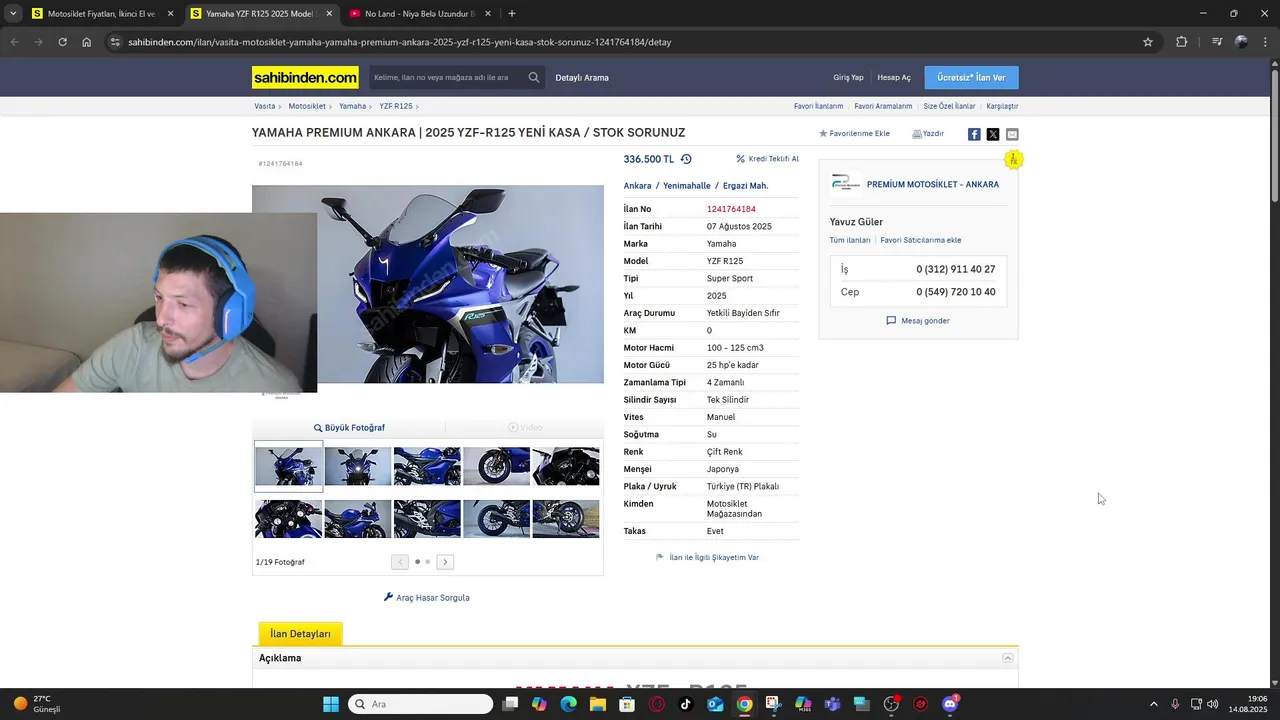This screenshot has width=1280, height=720.
Task: Click the page vertical scrollbar
Action: pyautogui.click(x=1274, y=135)
